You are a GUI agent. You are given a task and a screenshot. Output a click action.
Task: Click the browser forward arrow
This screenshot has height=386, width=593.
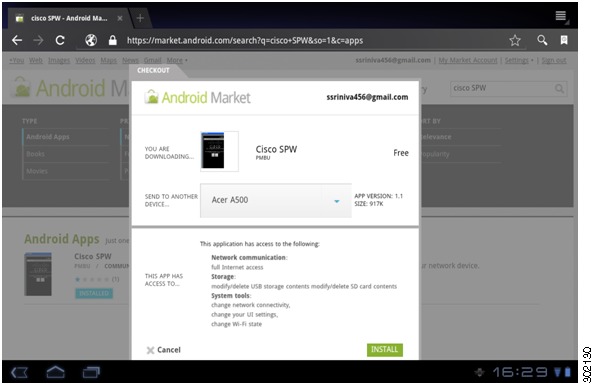click(38, 40)
